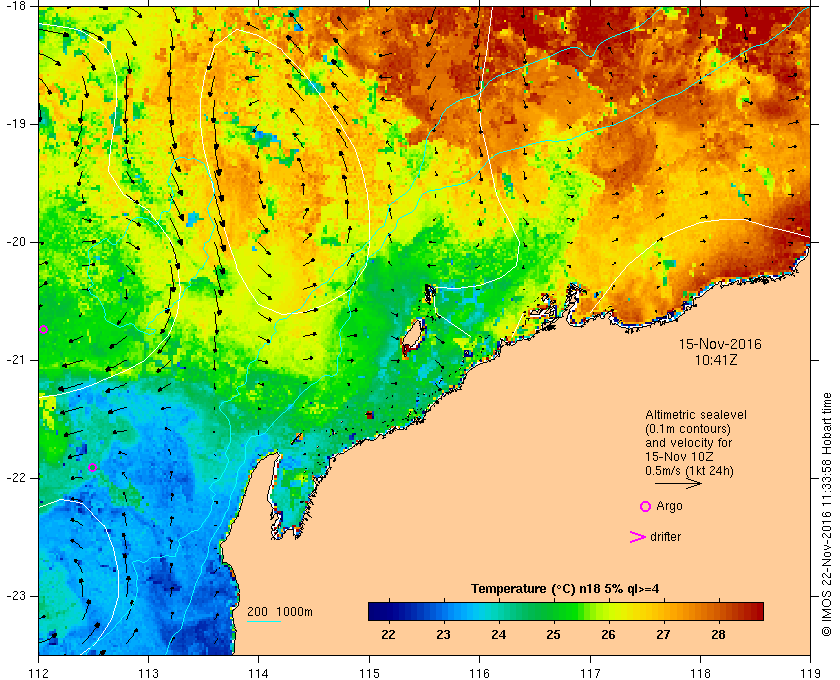Click the longitude axis label 119
The image size is (840, 680).
(x=810, y=673)
